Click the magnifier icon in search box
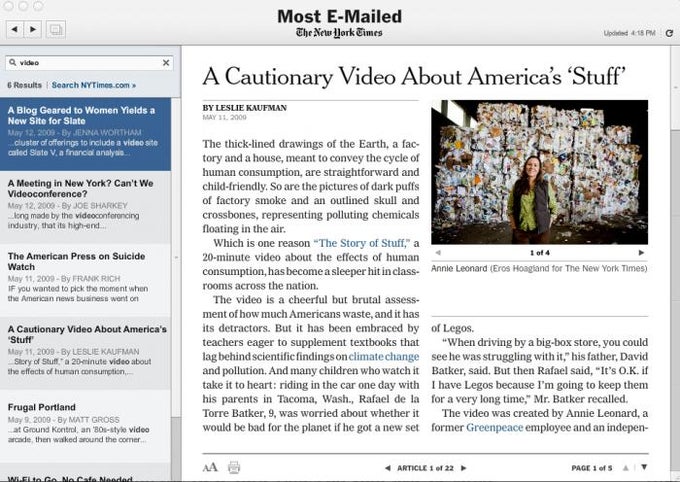The height and width of the screenshot is (482, 680). click(x=13, y=62)
